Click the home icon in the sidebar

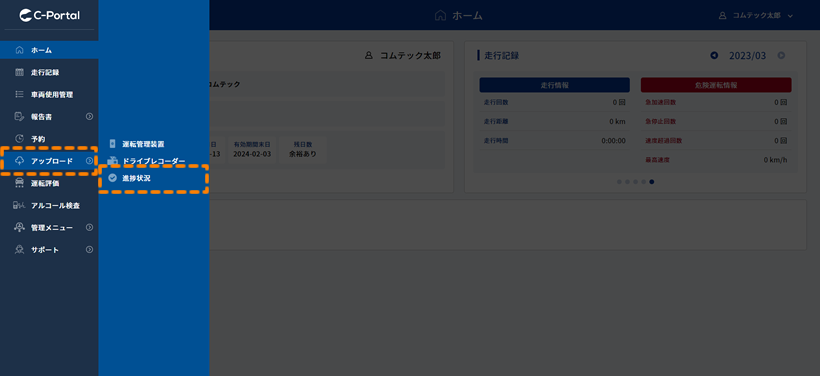pos(19,50)
